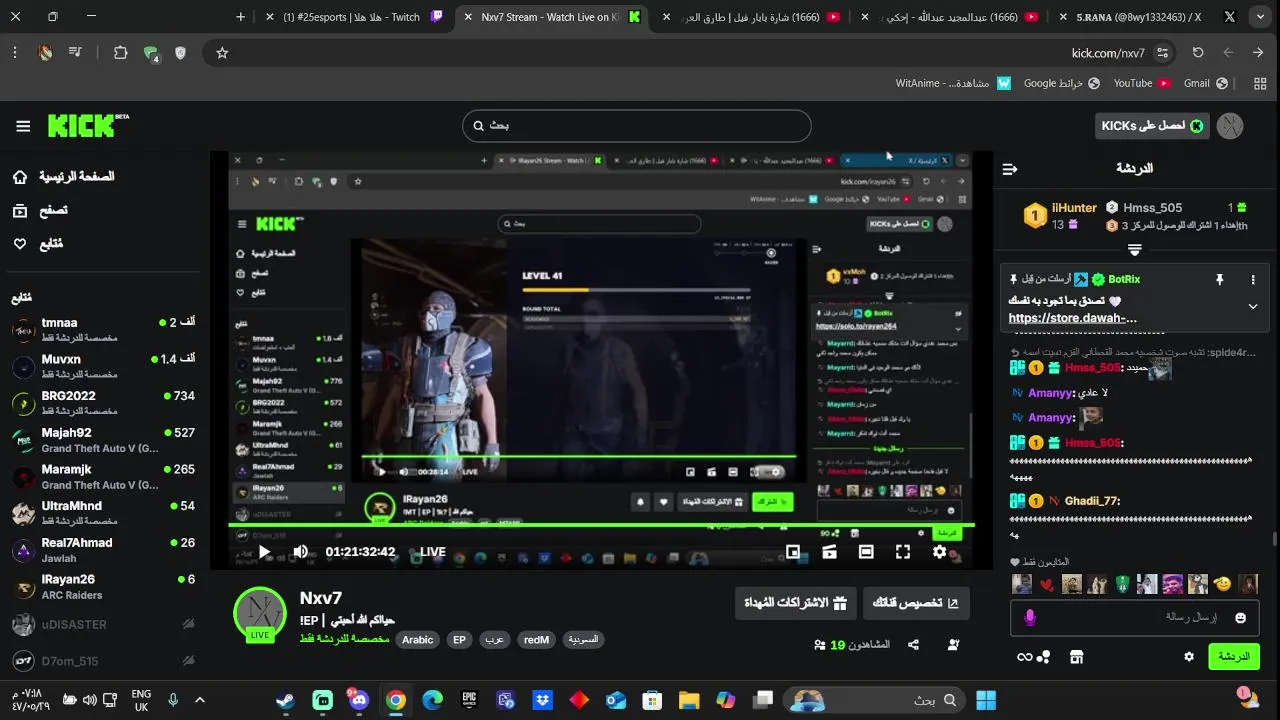Open UltraMhnd channel in followed list
Viewport: 1280px width, 720px height.
[x=103, y=513]
